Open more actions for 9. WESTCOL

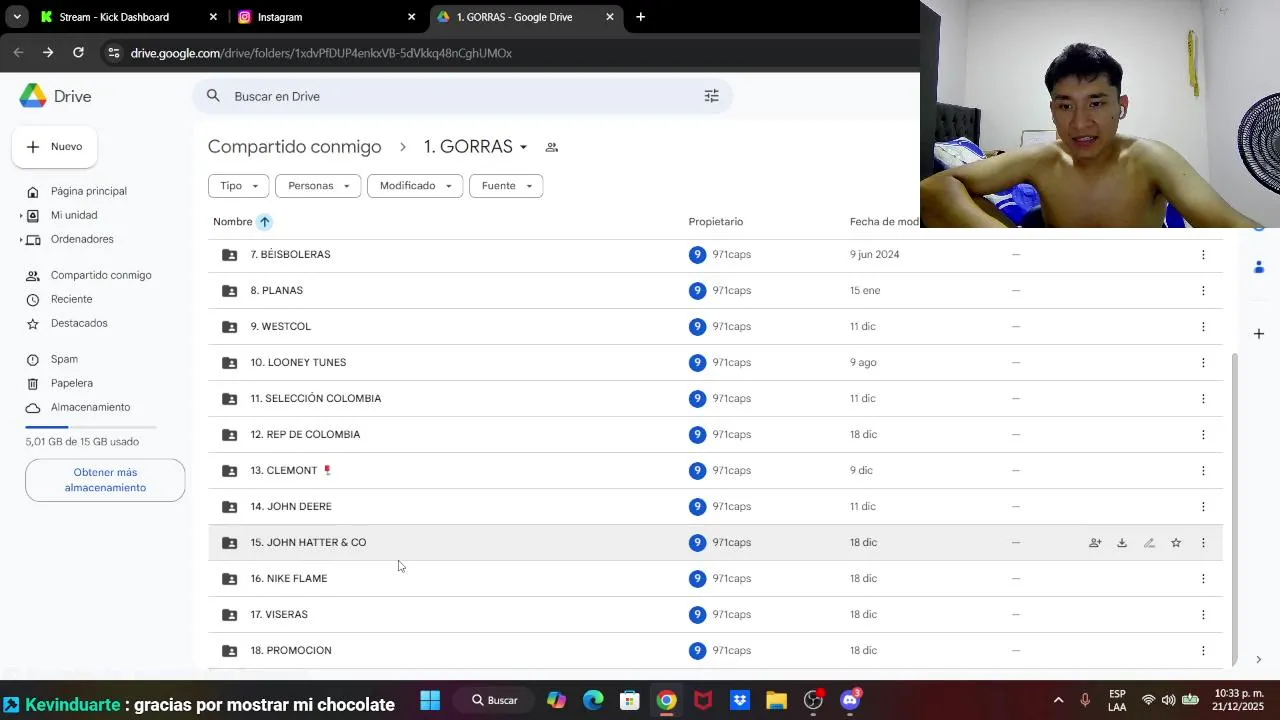(1203, 327)
